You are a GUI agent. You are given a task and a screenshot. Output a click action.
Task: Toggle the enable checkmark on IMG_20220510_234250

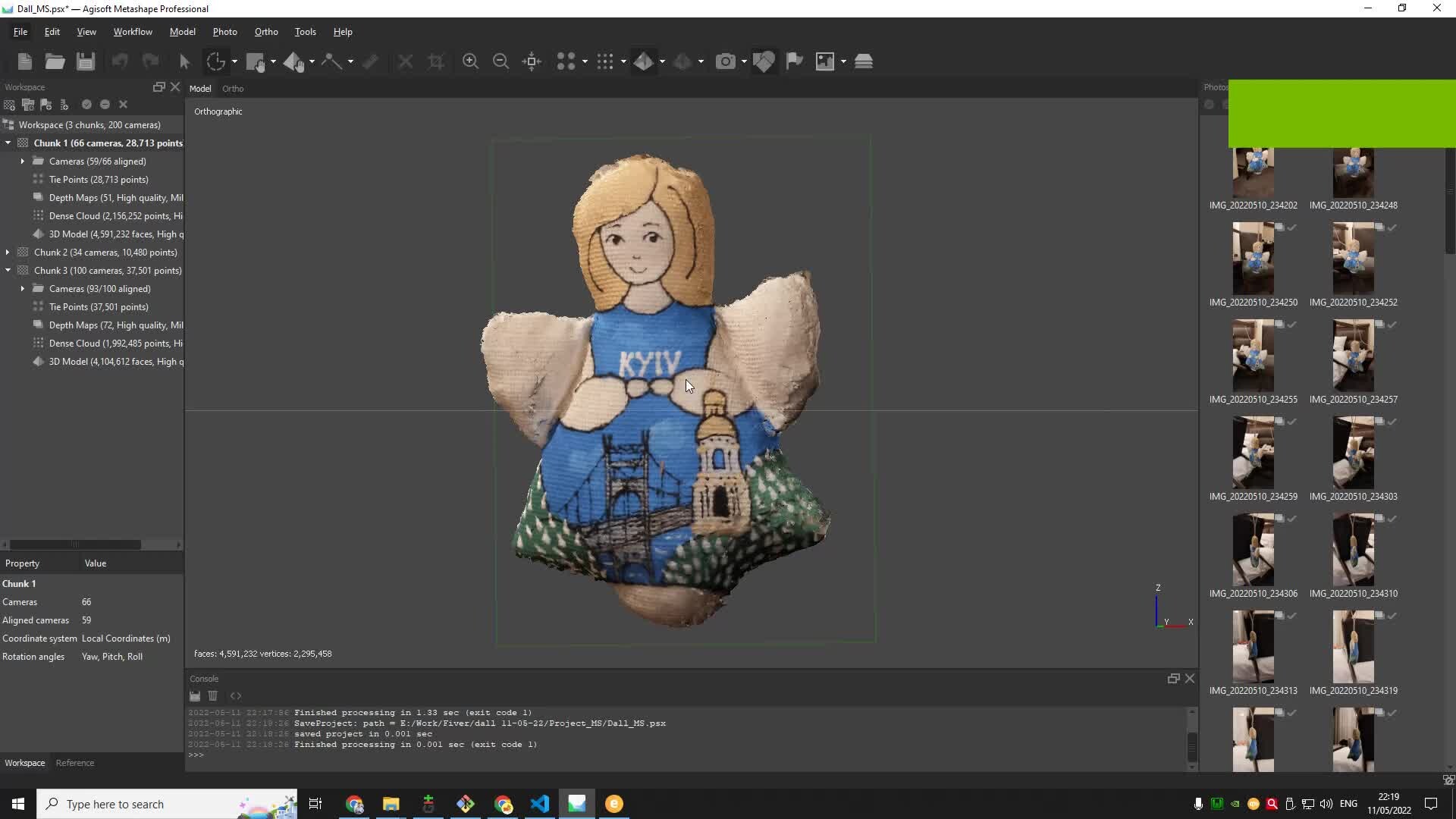click(1291, 227)
